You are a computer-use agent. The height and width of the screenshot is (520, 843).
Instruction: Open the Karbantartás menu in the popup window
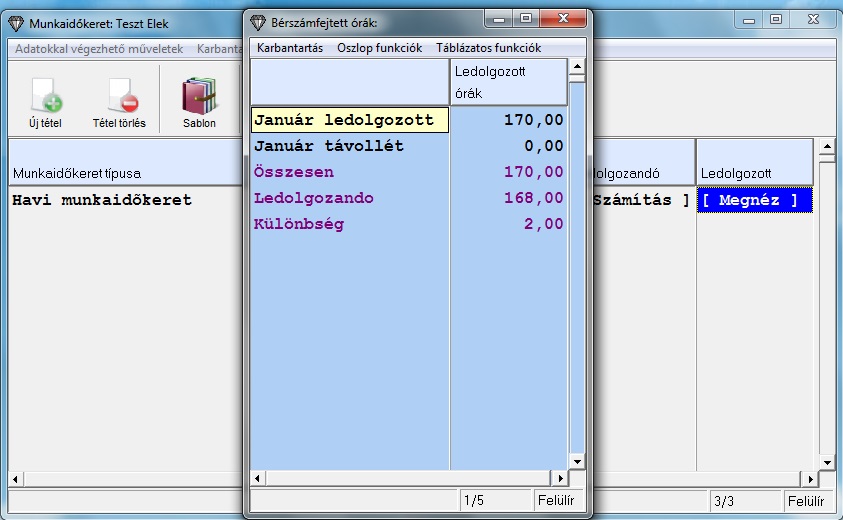click(289, 48)
